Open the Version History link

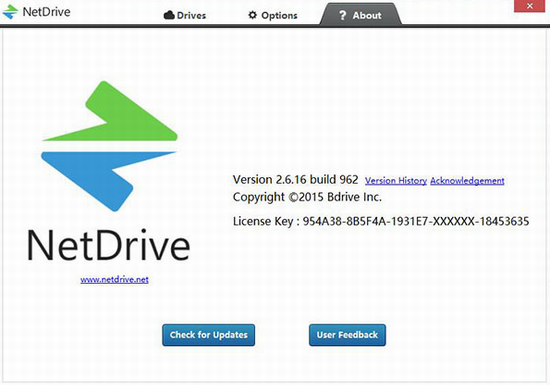pos(396,181)
